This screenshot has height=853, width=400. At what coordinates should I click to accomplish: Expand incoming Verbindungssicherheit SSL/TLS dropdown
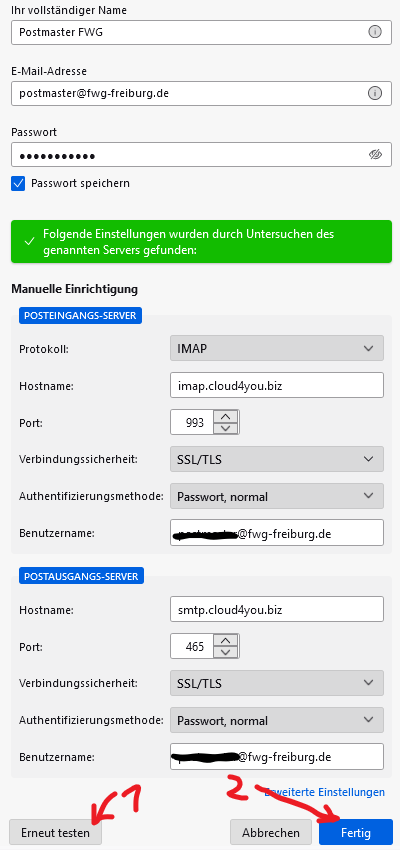point(276,459)
